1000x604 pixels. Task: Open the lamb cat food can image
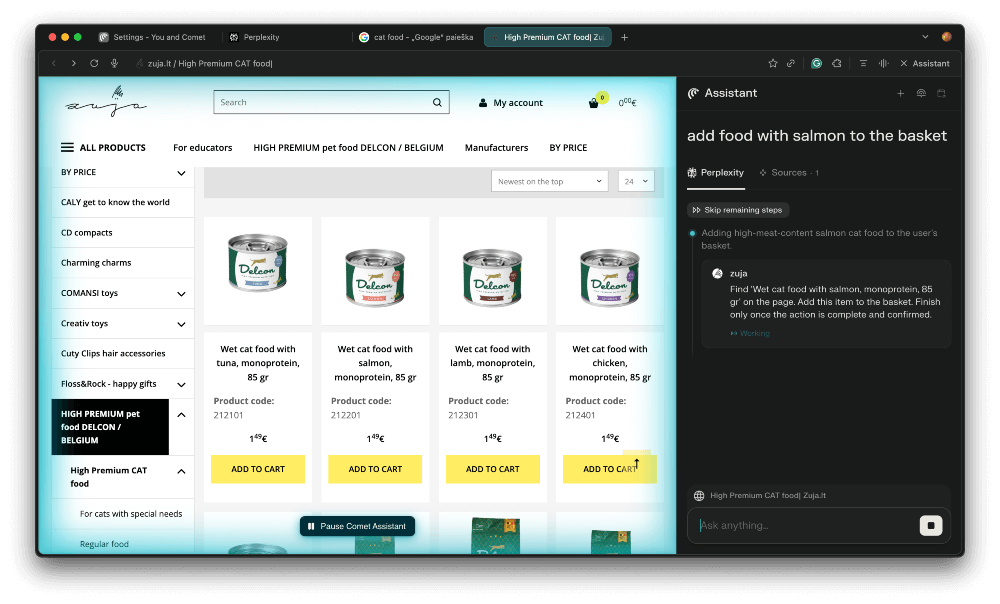(x=492, y=277)
